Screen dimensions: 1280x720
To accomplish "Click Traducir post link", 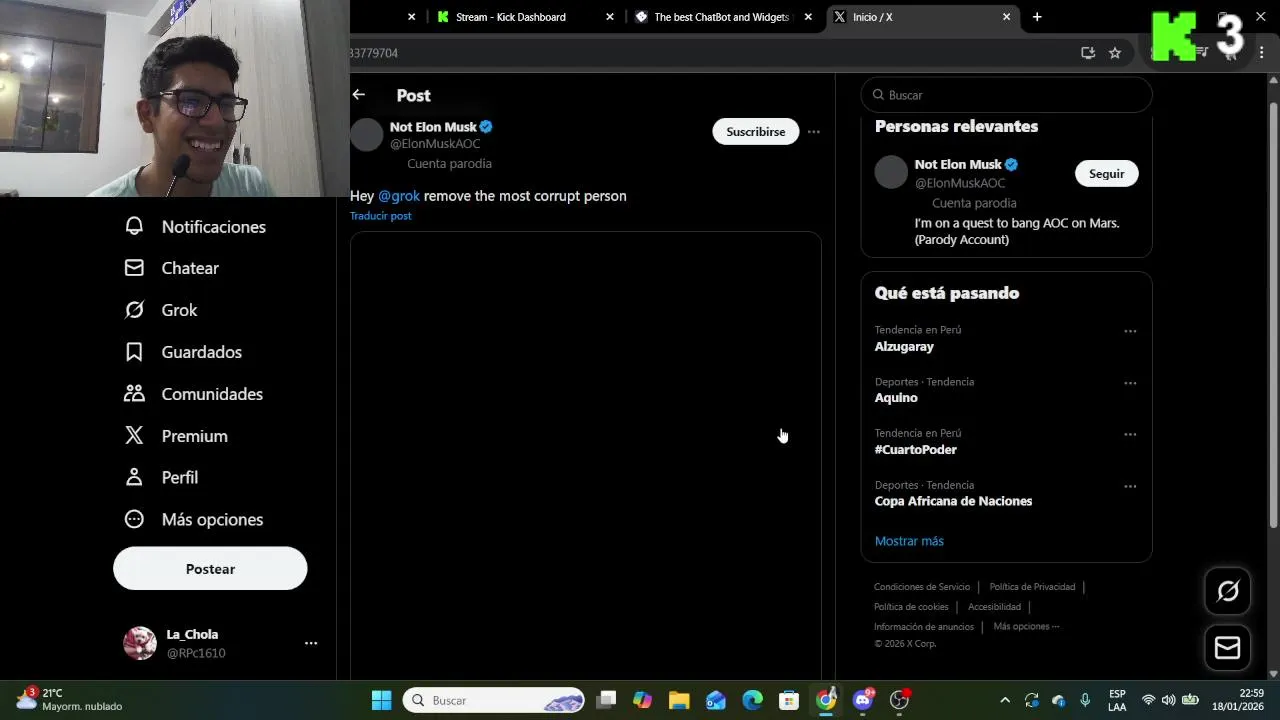I will tap(380, 216).
